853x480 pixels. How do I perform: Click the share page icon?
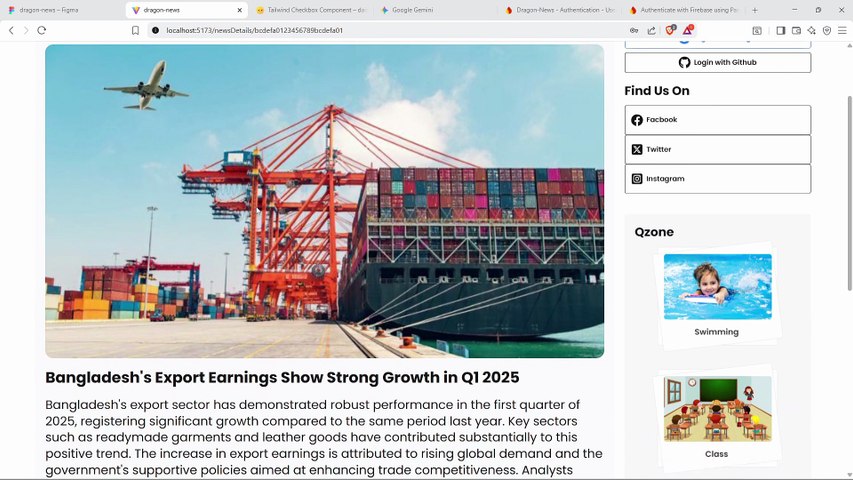[651, 30]
